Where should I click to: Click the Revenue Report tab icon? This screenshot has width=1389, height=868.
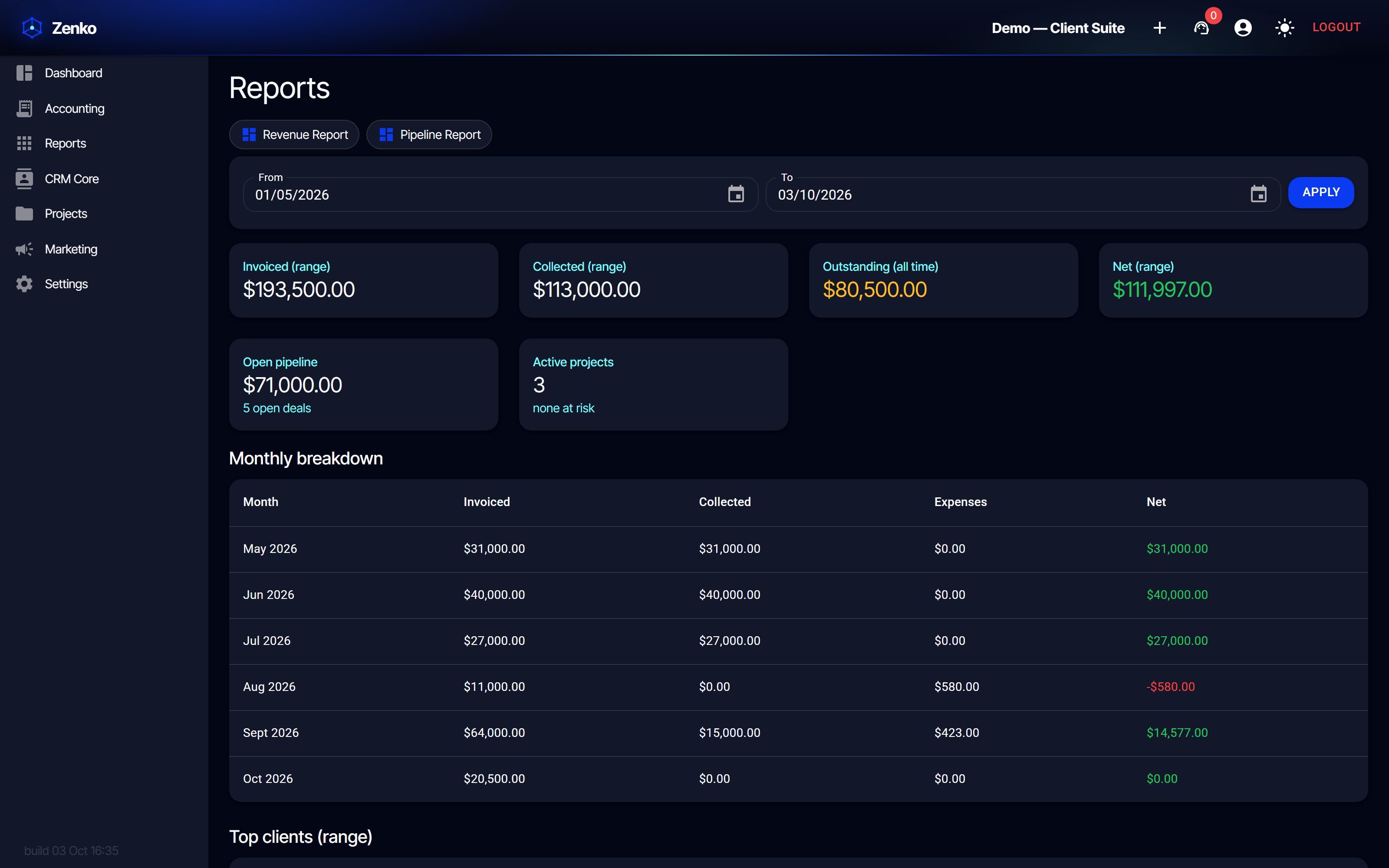(249, 135)
